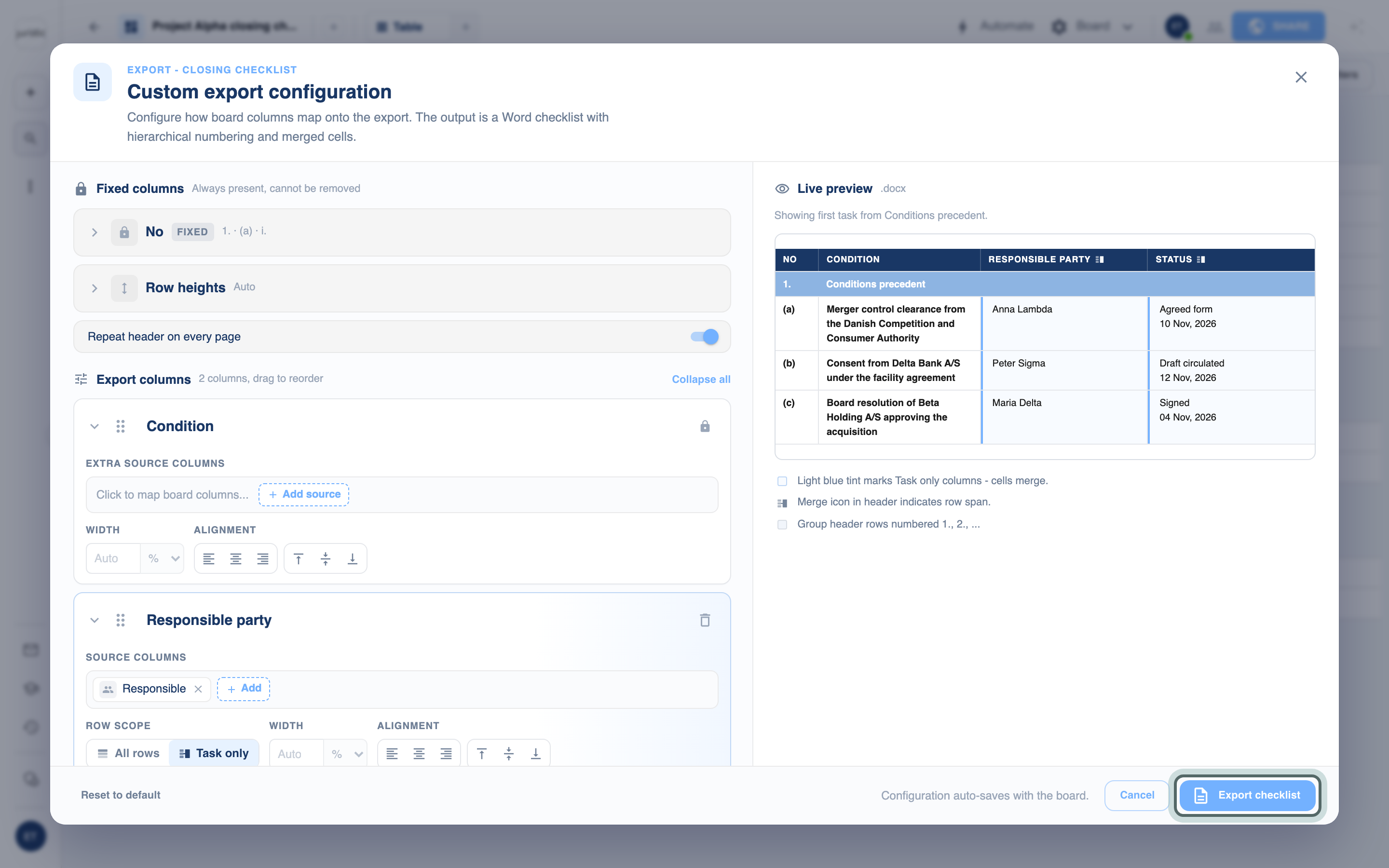Align Condition text center
This screenshot has width=1389, height=868.
point(236,558)
